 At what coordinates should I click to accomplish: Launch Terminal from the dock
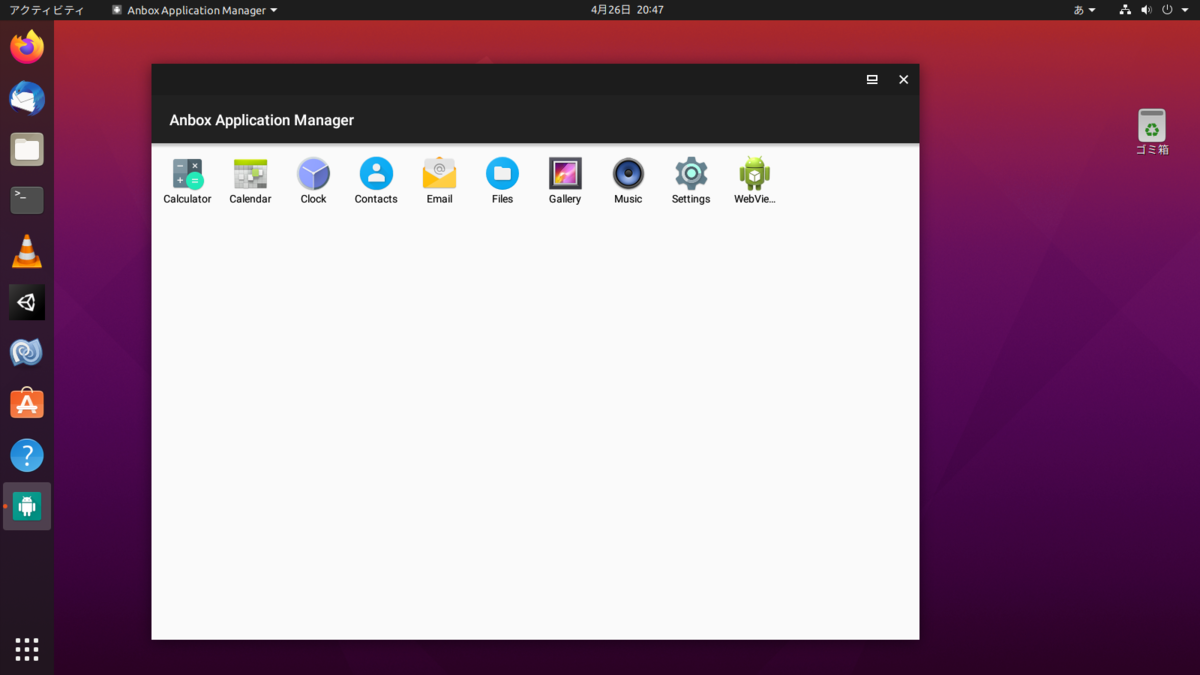(x=27, y=200)
